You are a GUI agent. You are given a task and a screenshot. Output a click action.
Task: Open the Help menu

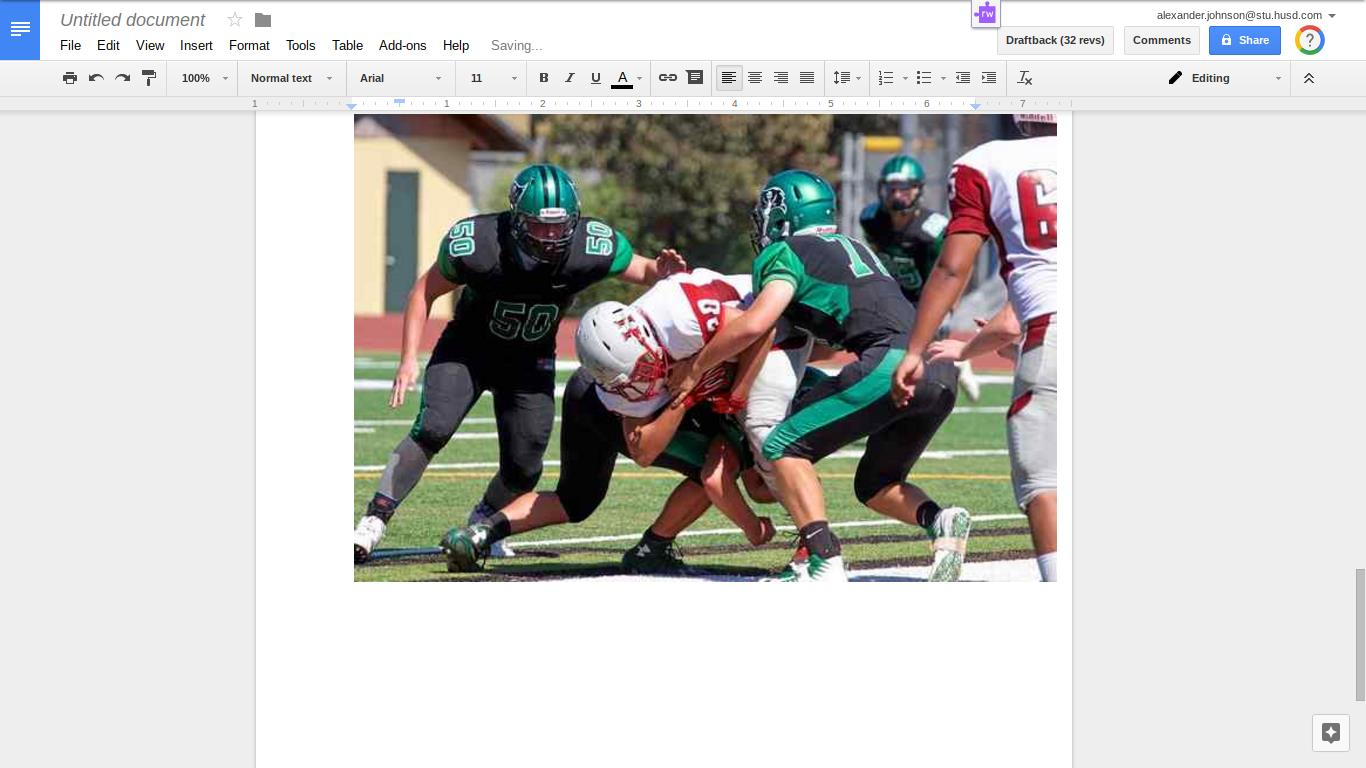tap(456, 45)
